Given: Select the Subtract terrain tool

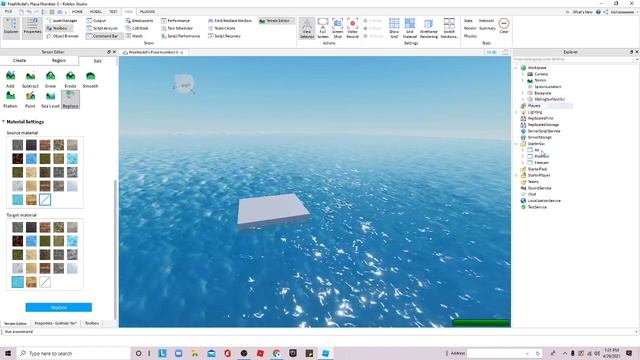Looking at the screenshot, I should [30, 79].
